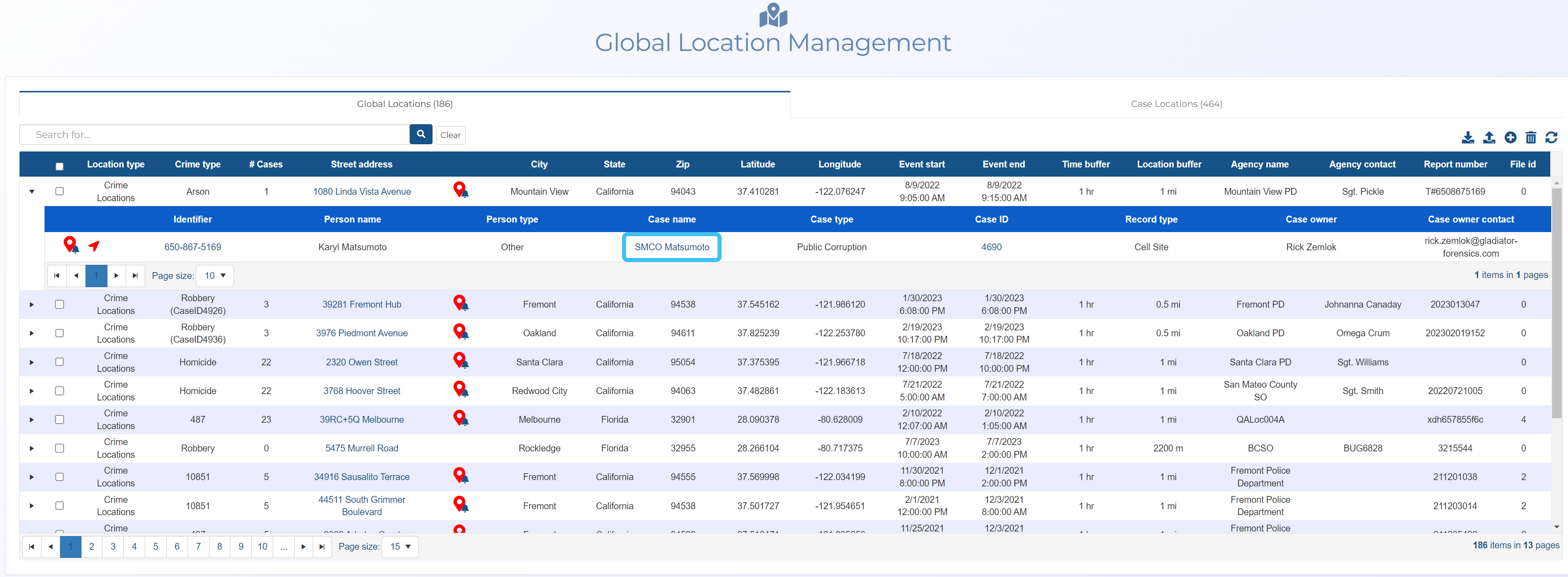The image size is (1568, 577).
Task: Toggle the select-all checkbox in header
Action: point(60,166)
